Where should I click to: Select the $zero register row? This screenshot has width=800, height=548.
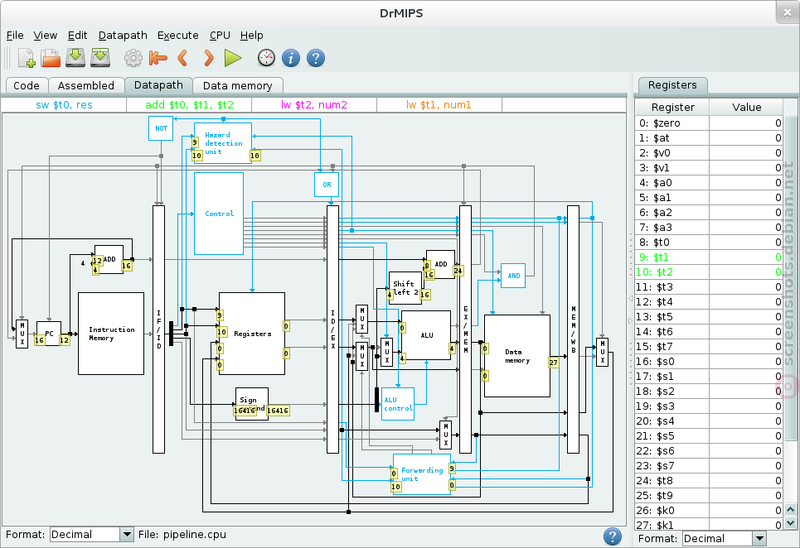coord(709,123)
